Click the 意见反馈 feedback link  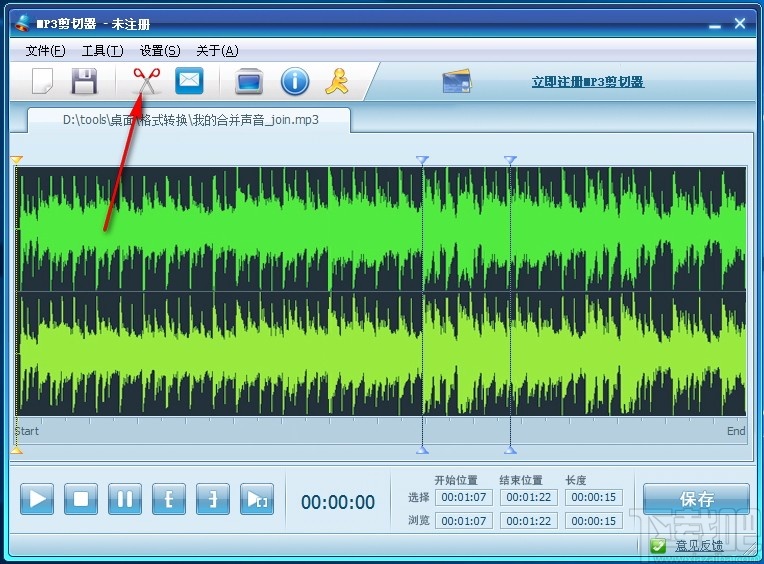coord(699,545)
